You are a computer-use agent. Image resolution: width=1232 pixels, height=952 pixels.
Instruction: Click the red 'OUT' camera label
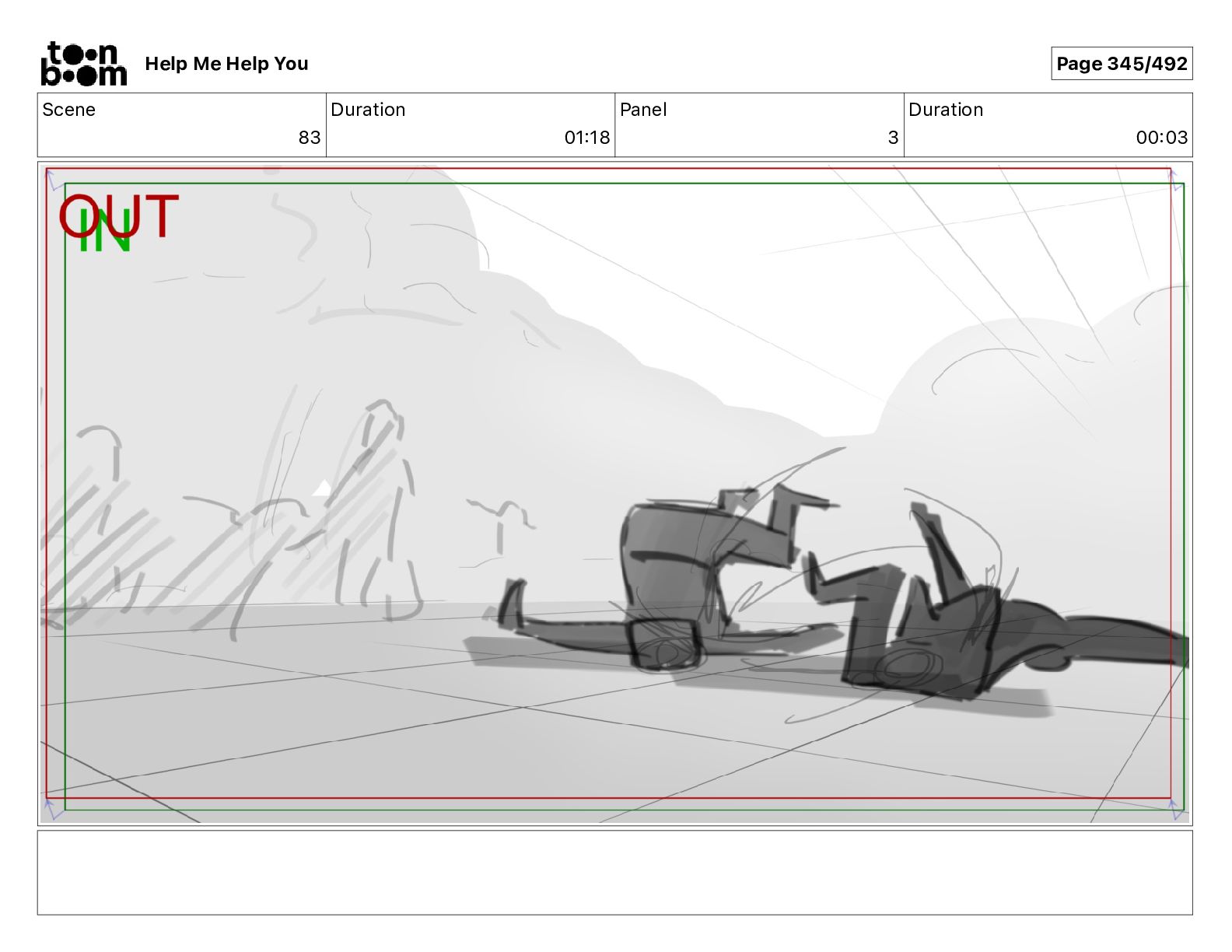119,216
